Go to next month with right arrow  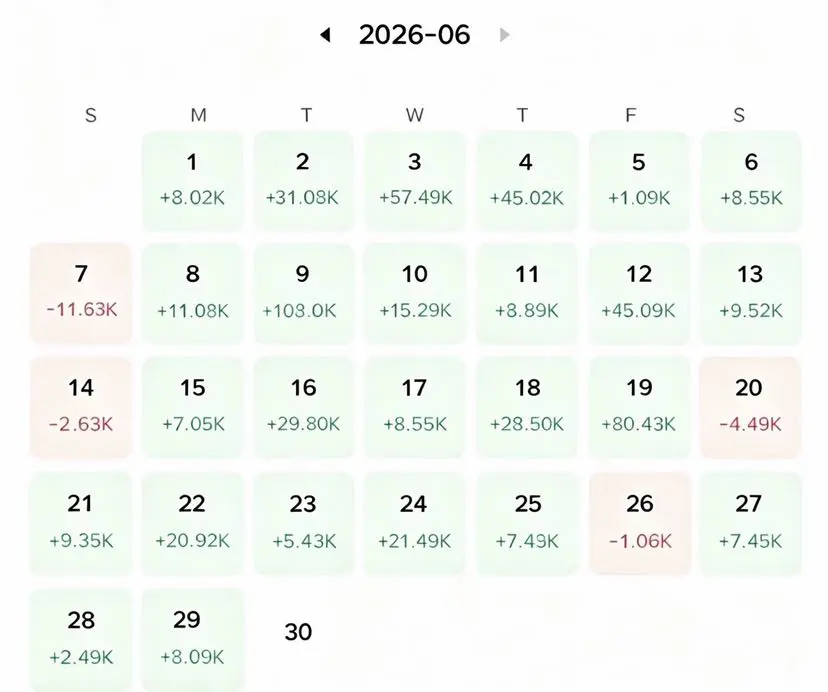504,35
